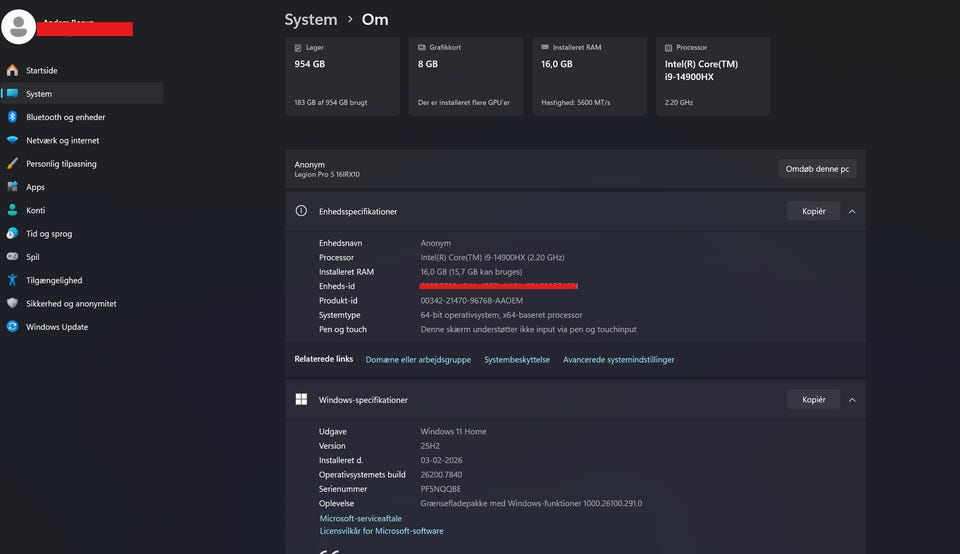
Task: Copy device specs with Kopiér in Enhedsspecifikationer
Action: pyautogui.click(x=814, y=211)
